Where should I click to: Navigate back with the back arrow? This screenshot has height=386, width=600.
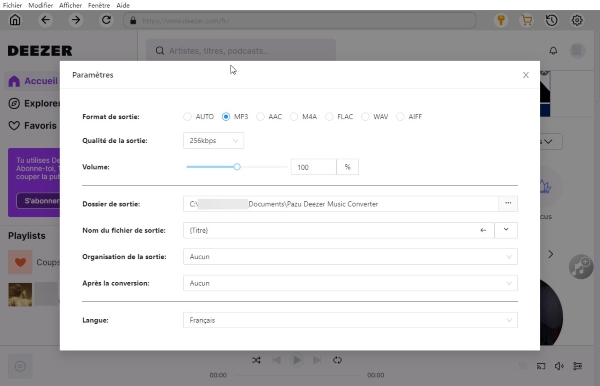click(46, 20)
